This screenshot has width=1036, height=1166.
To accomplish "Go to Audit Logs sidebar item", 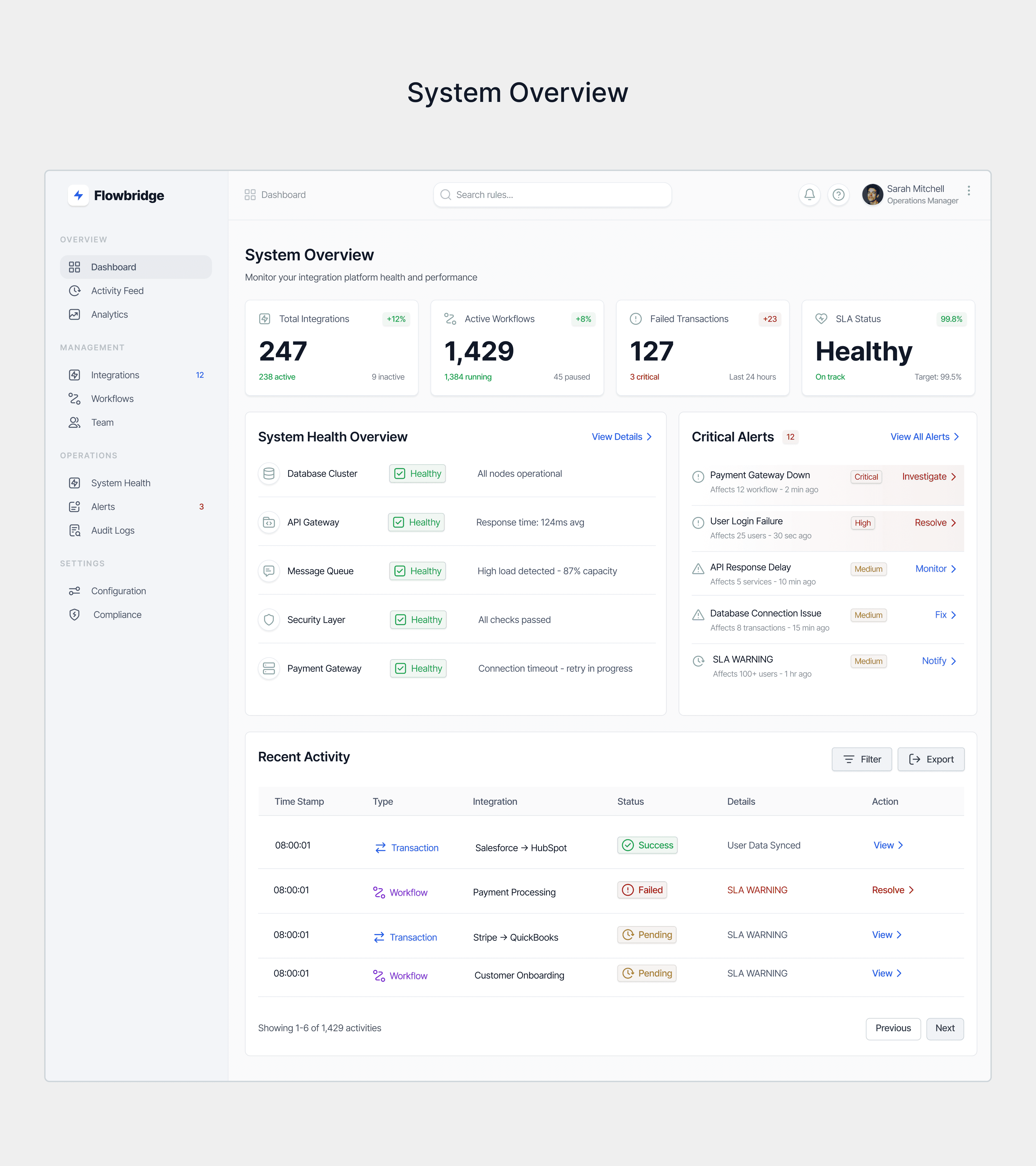I will pyautogui.click(x=113, y=531).
